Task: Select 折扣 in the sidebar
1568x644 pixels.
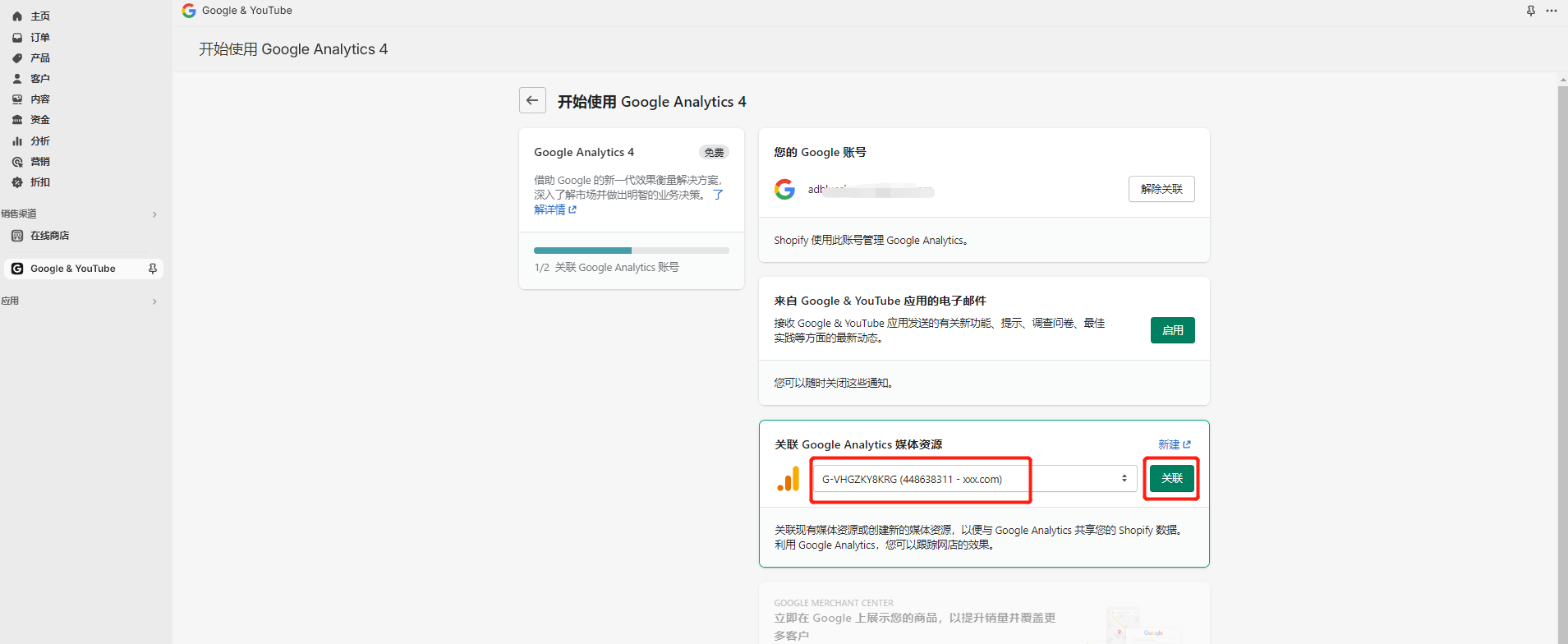Action: coord(40,182)
